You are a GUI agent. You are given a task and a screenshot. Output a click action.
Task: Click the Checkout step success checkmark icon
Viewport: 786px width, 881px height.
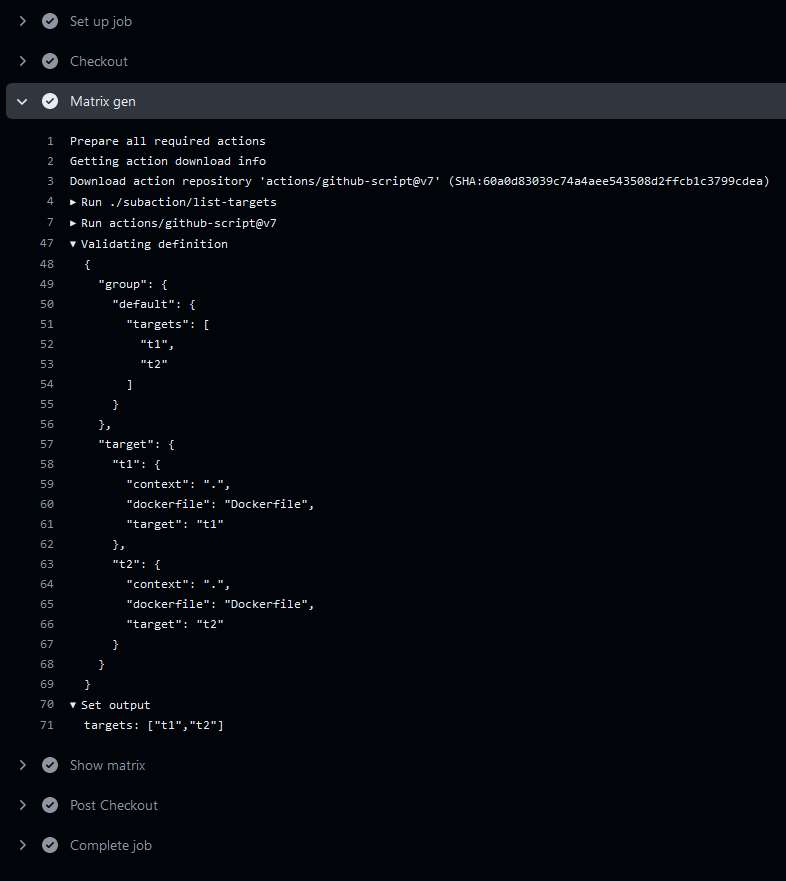tap(50, 61)
